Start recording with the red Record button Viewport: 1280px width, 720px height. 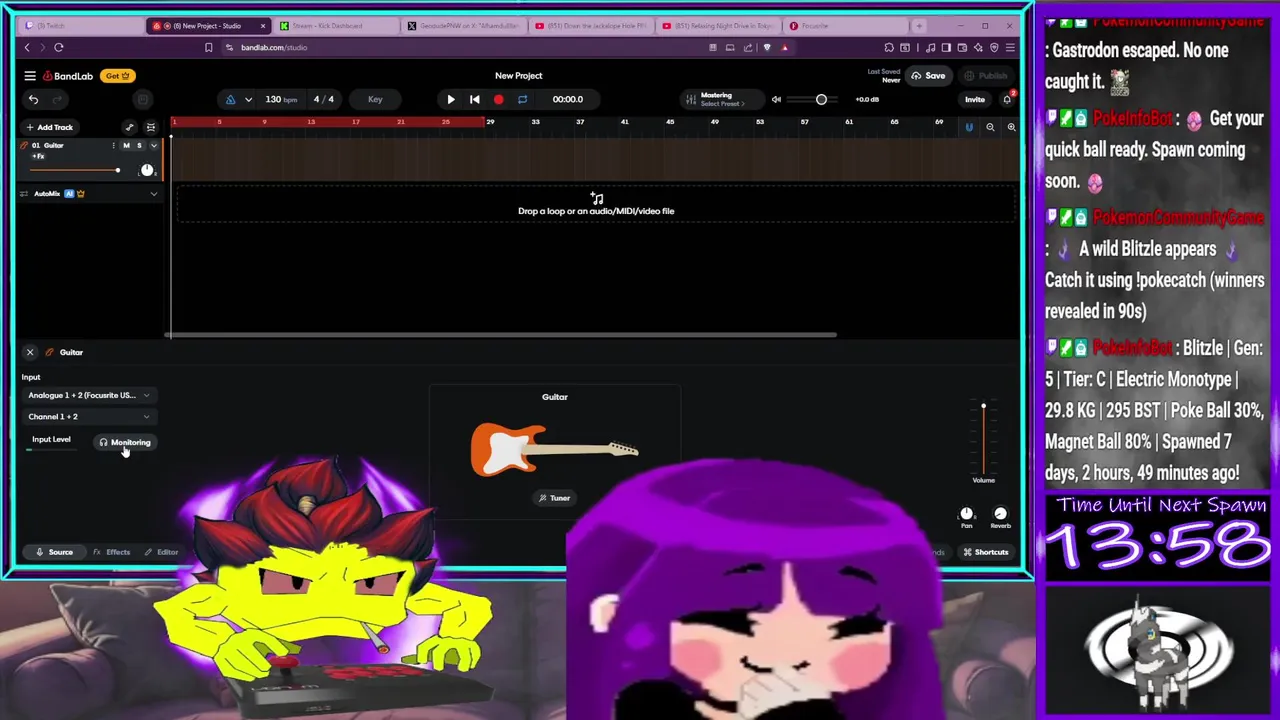[498, 99]
